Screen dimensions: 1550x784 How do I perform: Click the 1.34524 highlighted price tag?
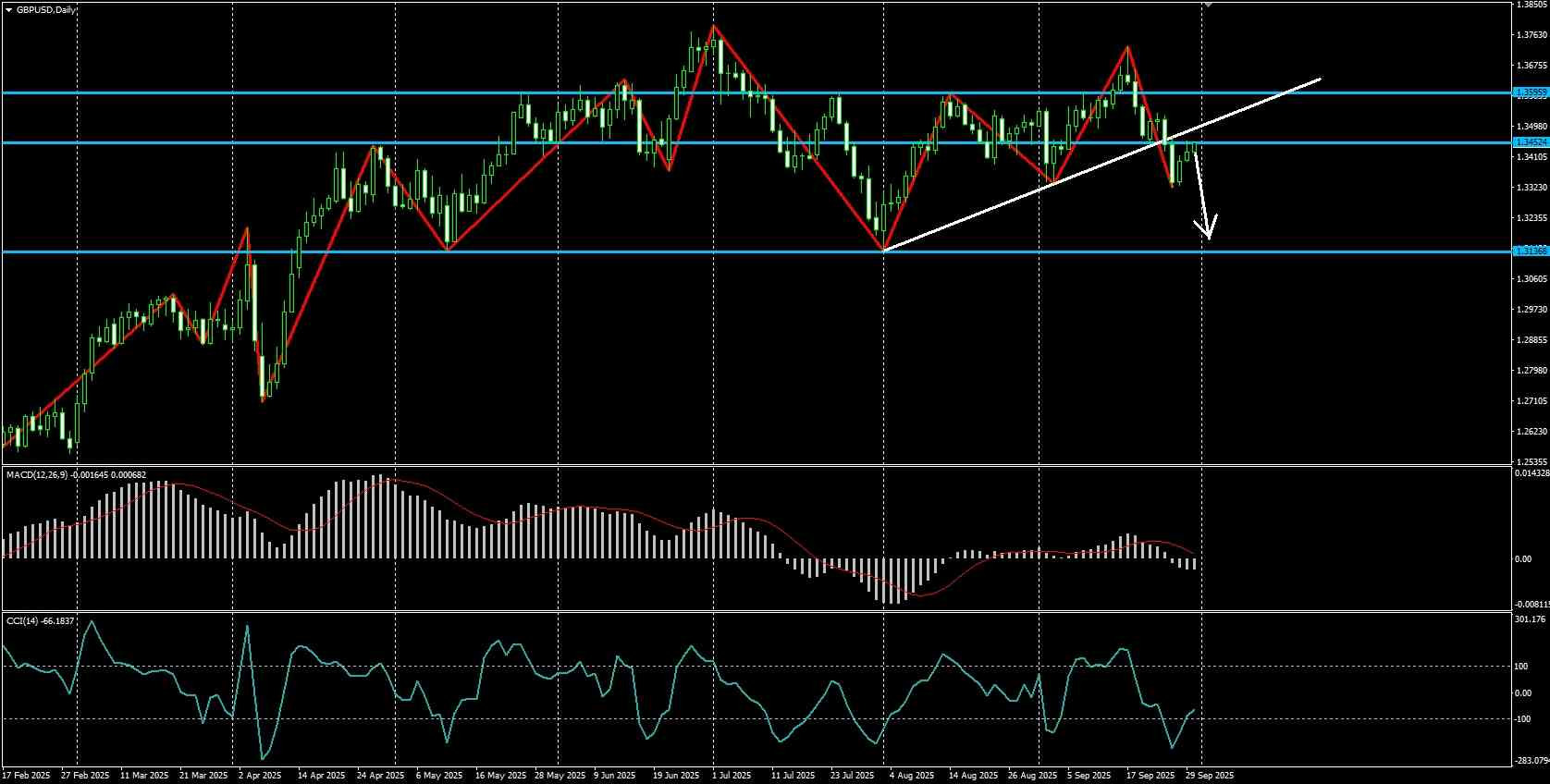click(x=1531, y=142)
